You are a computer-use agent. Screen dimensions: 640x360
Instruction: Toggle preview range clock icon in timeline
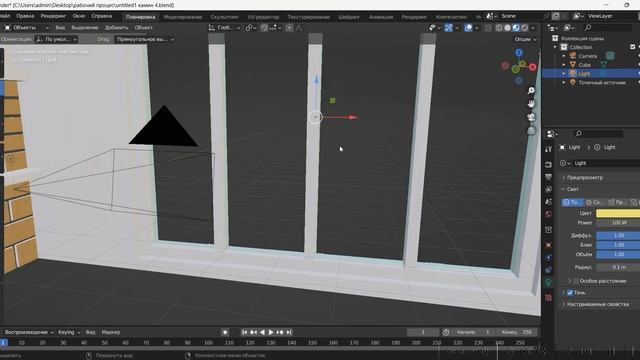446,332
